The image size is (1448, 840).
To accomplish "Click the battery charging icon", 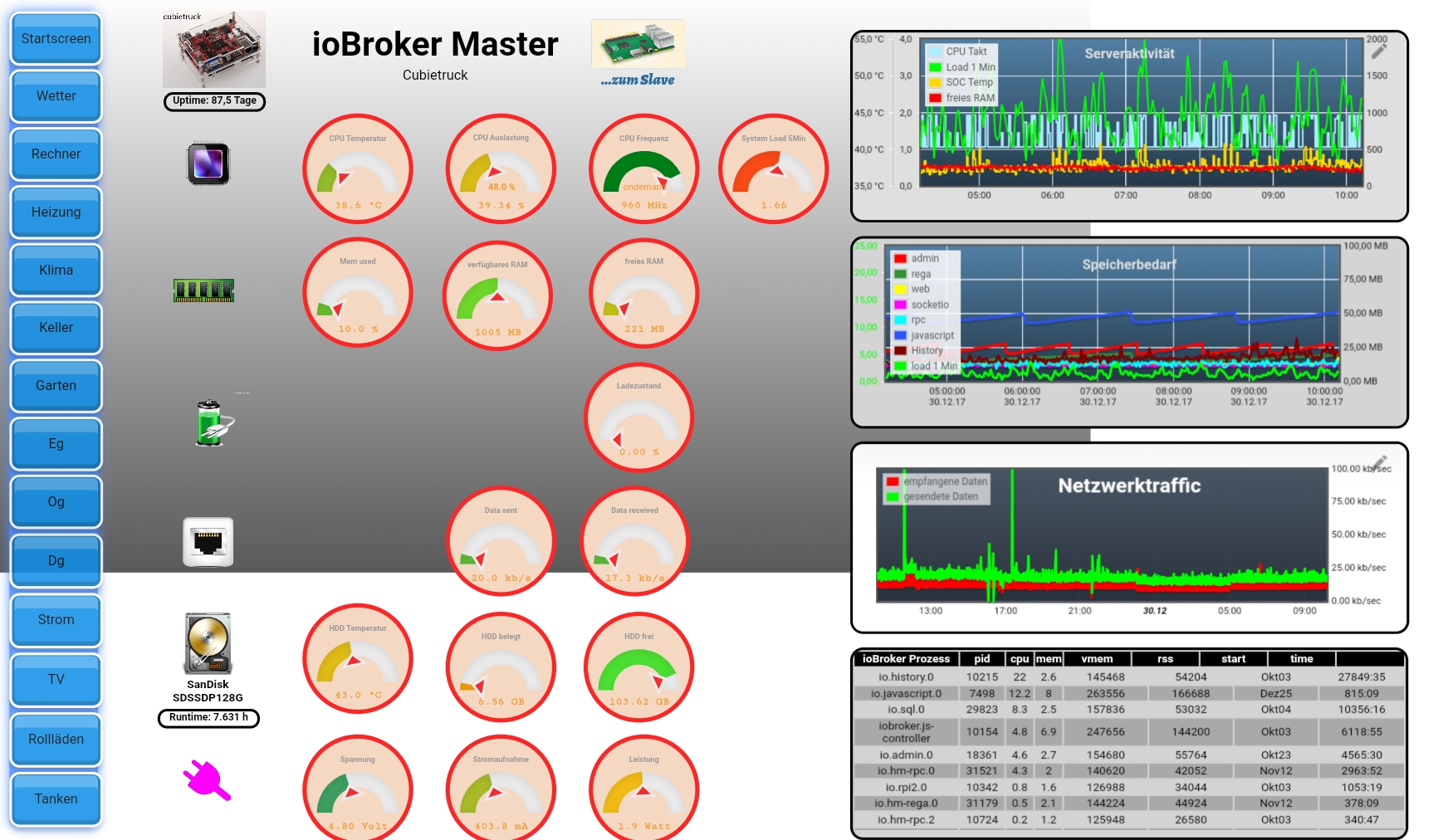I will 214,423.
